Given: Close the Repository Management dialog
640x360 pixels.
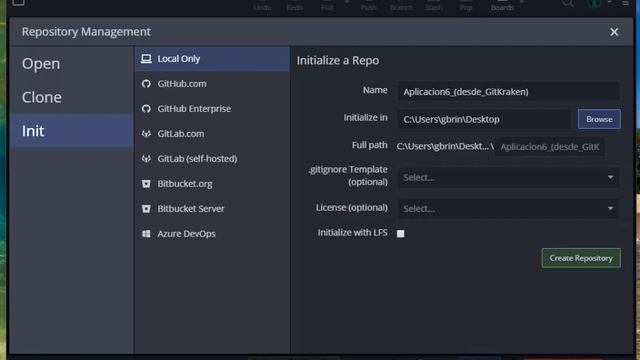Looking at the screenshot, I should point(614,32).
